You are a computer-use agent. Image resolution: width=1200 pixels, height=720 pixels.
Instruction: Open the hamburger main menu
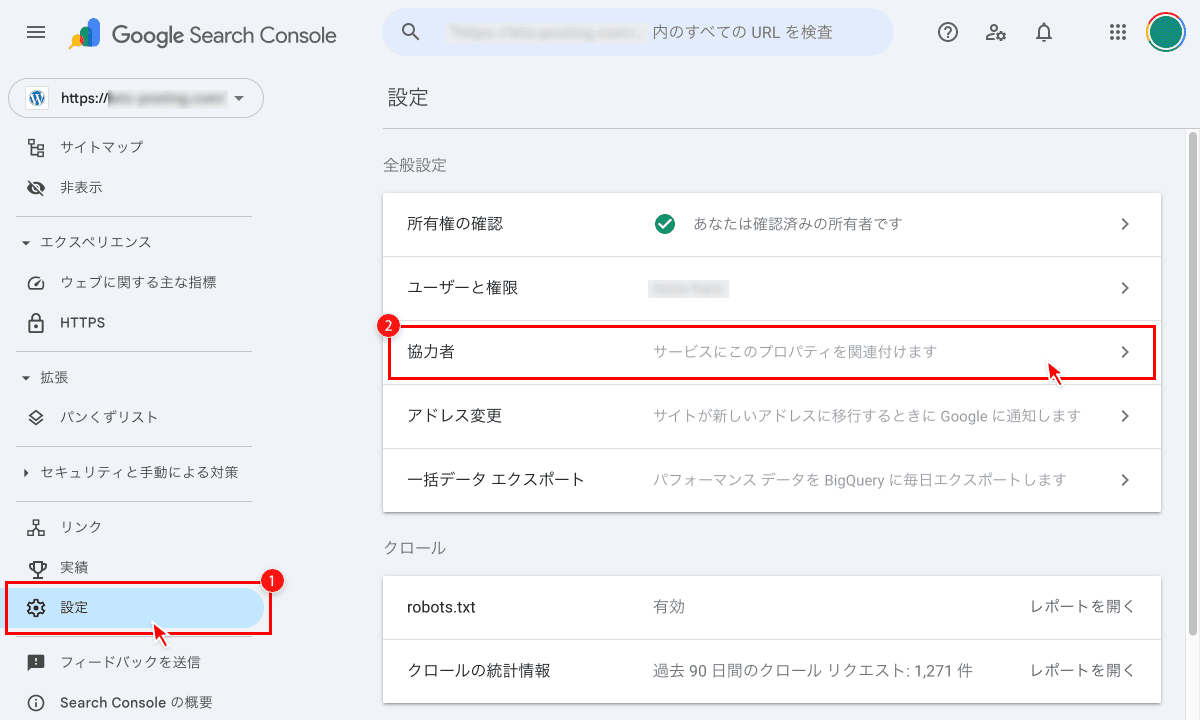(x=36, y=32)
